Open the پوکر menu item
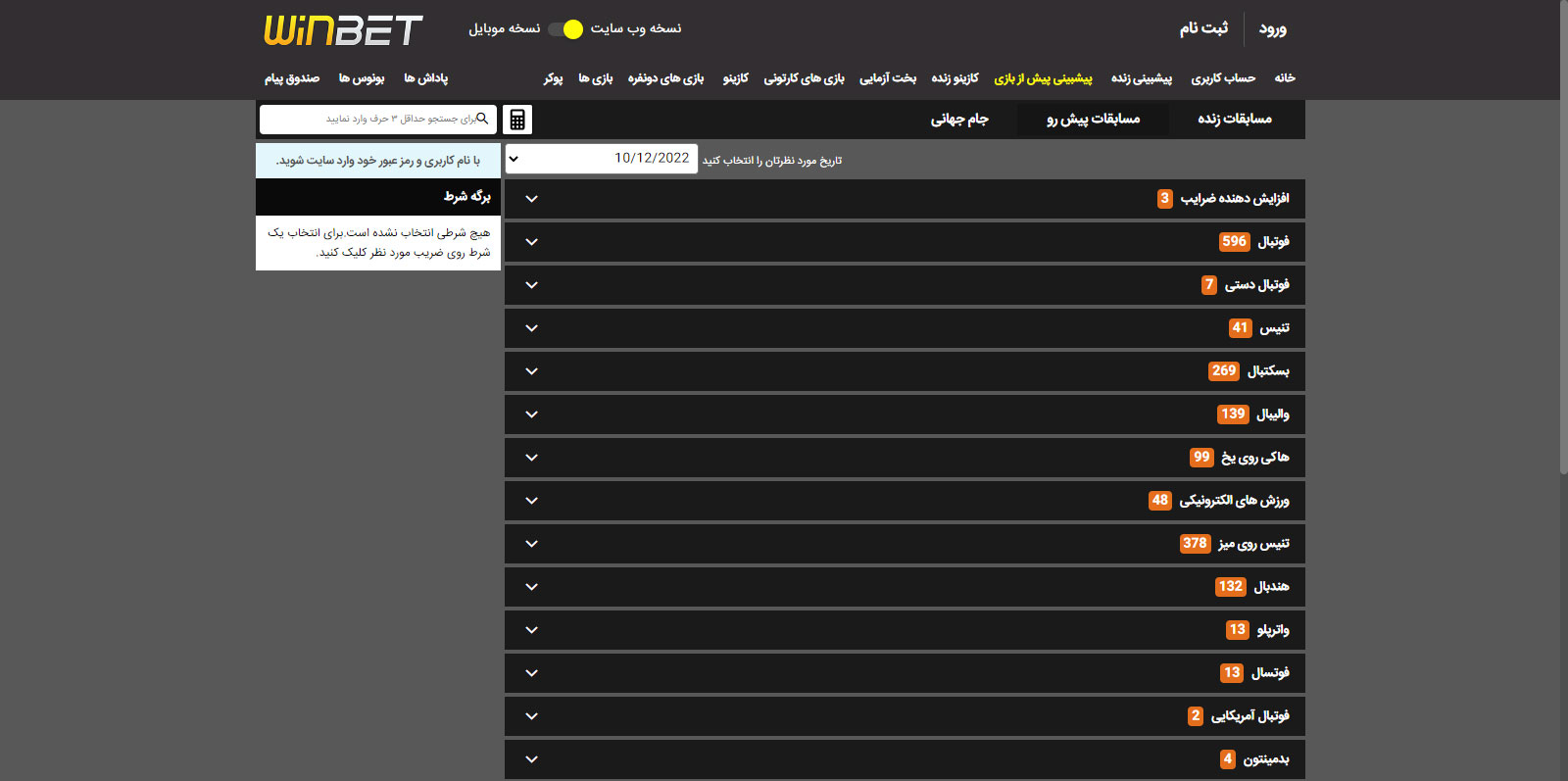Screen dimensions: 1568x781 point(553,78)
